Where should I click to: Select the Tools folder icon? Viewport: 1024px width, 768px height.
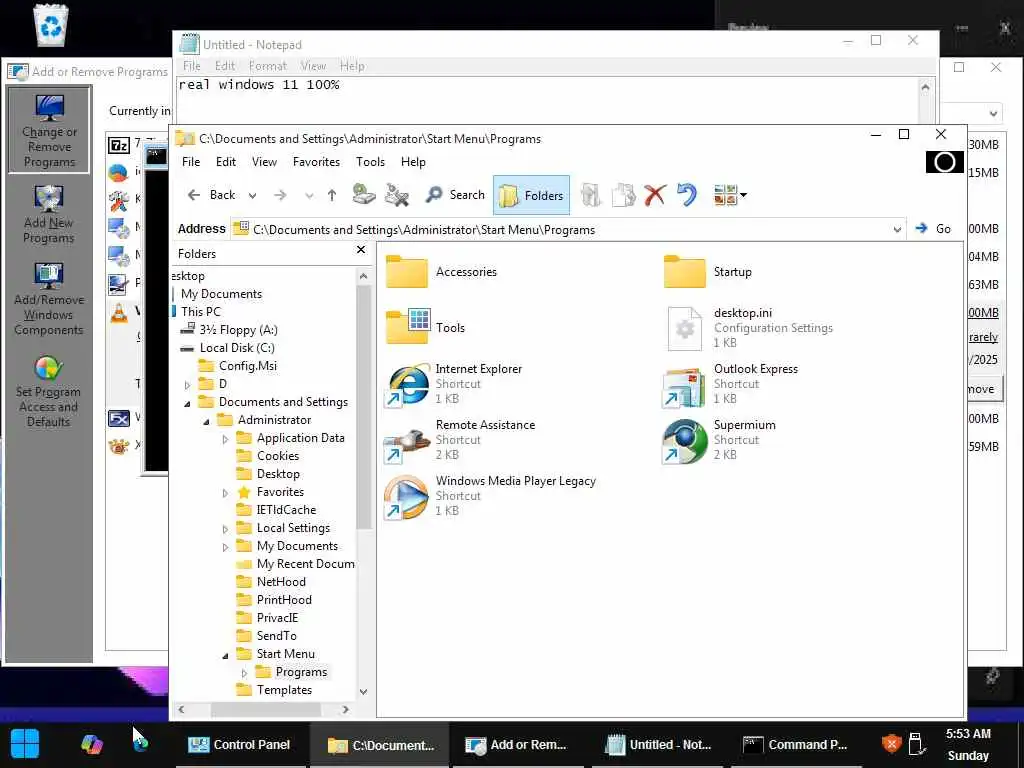407,327
